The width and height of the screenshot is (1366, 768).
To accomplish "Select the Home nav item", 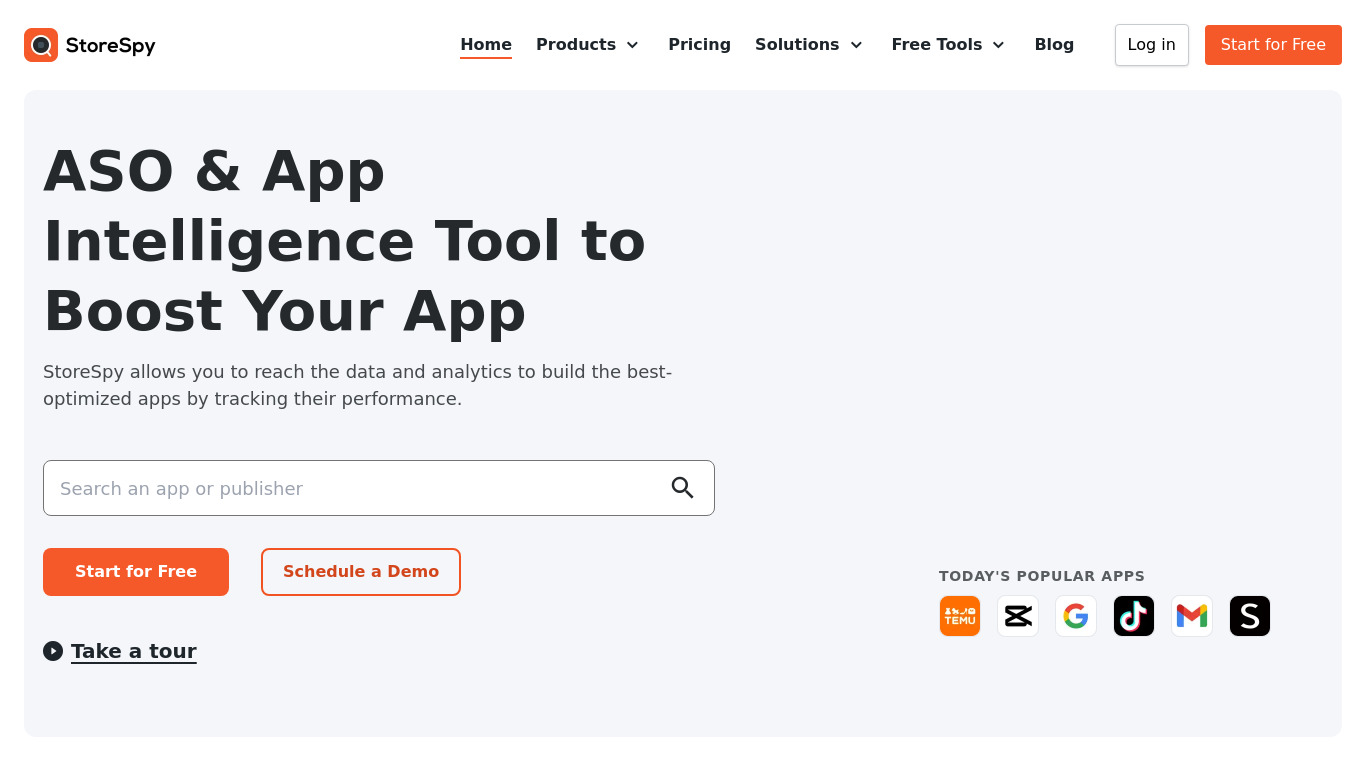I will pyautogui.click(x=486, y=45).
